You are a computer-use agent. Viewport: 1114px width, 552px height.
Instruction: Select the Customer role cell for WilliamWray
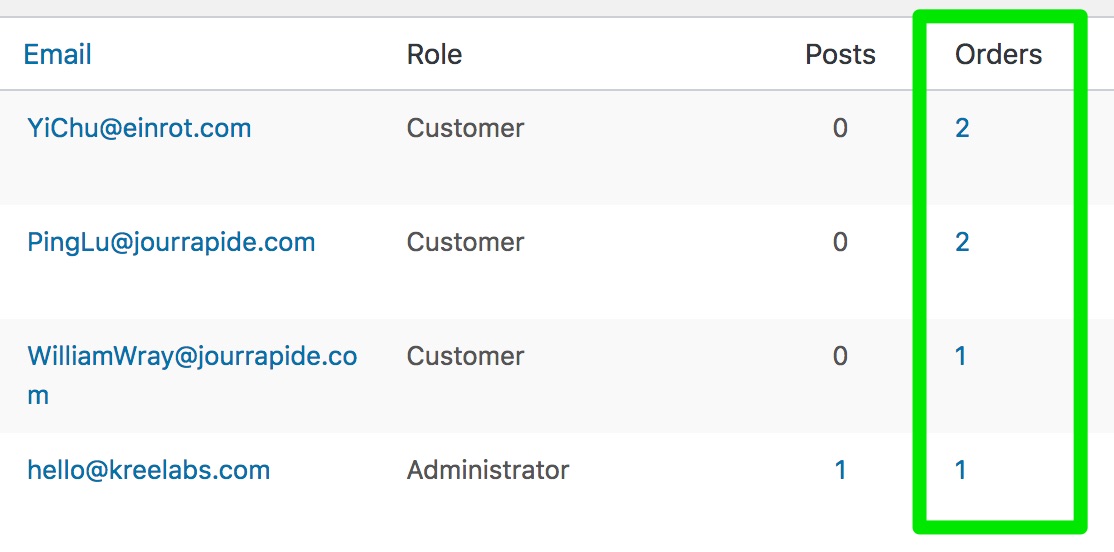[x=465, y=356]
